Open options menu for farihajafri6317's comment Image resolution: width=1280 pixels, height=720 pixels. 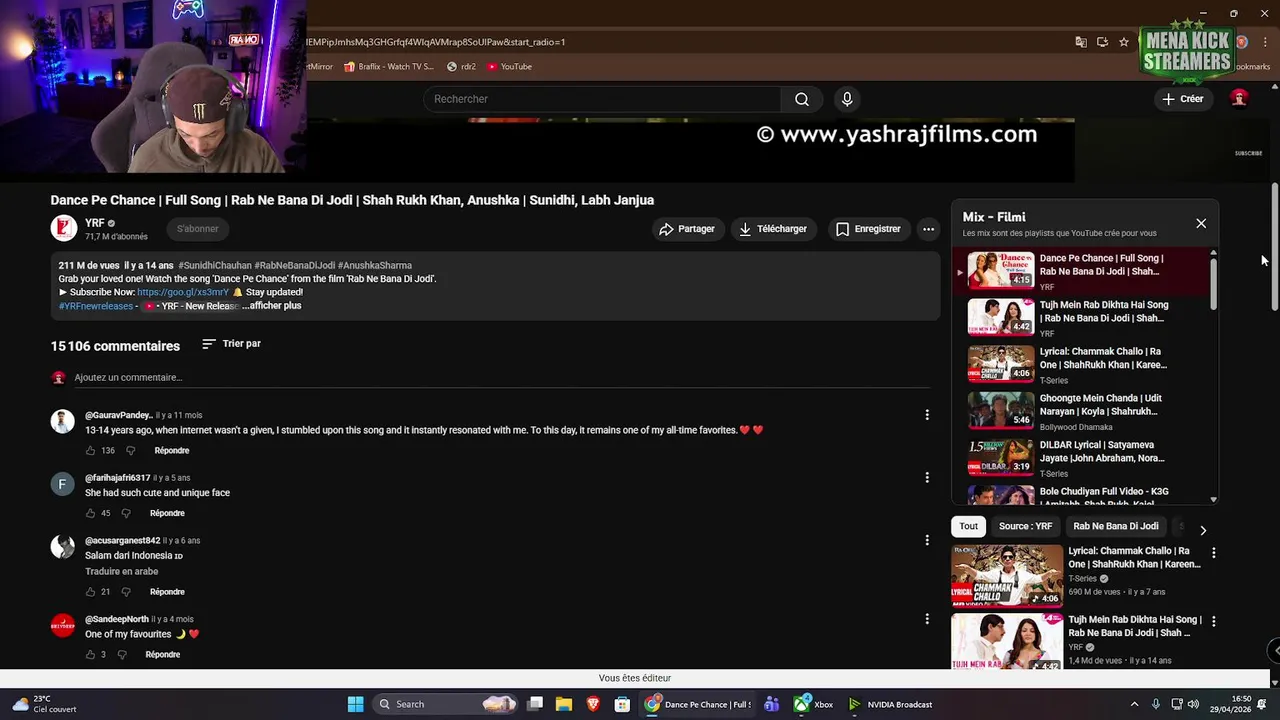927,478
